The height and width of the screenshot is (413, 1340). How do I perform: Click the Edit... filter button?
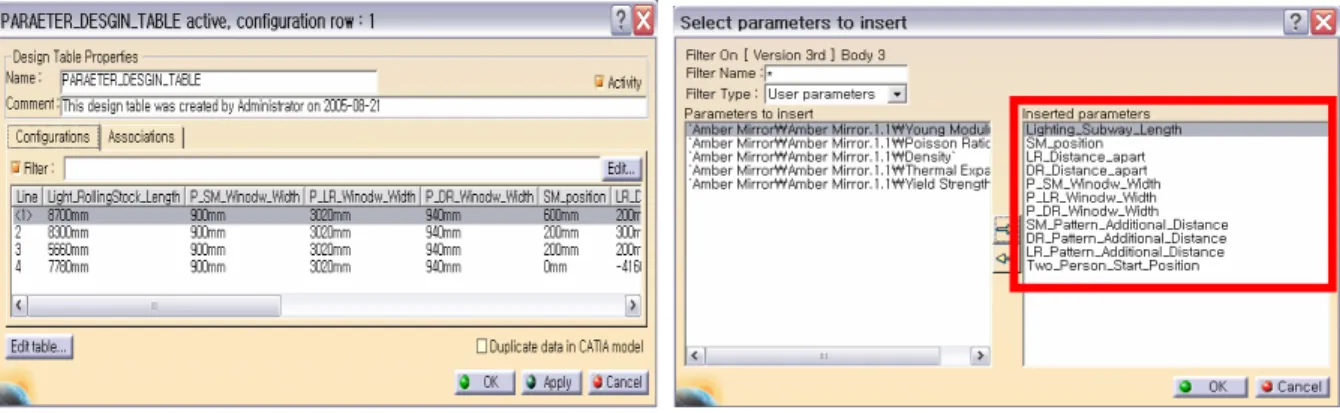[x=621, y=168]
